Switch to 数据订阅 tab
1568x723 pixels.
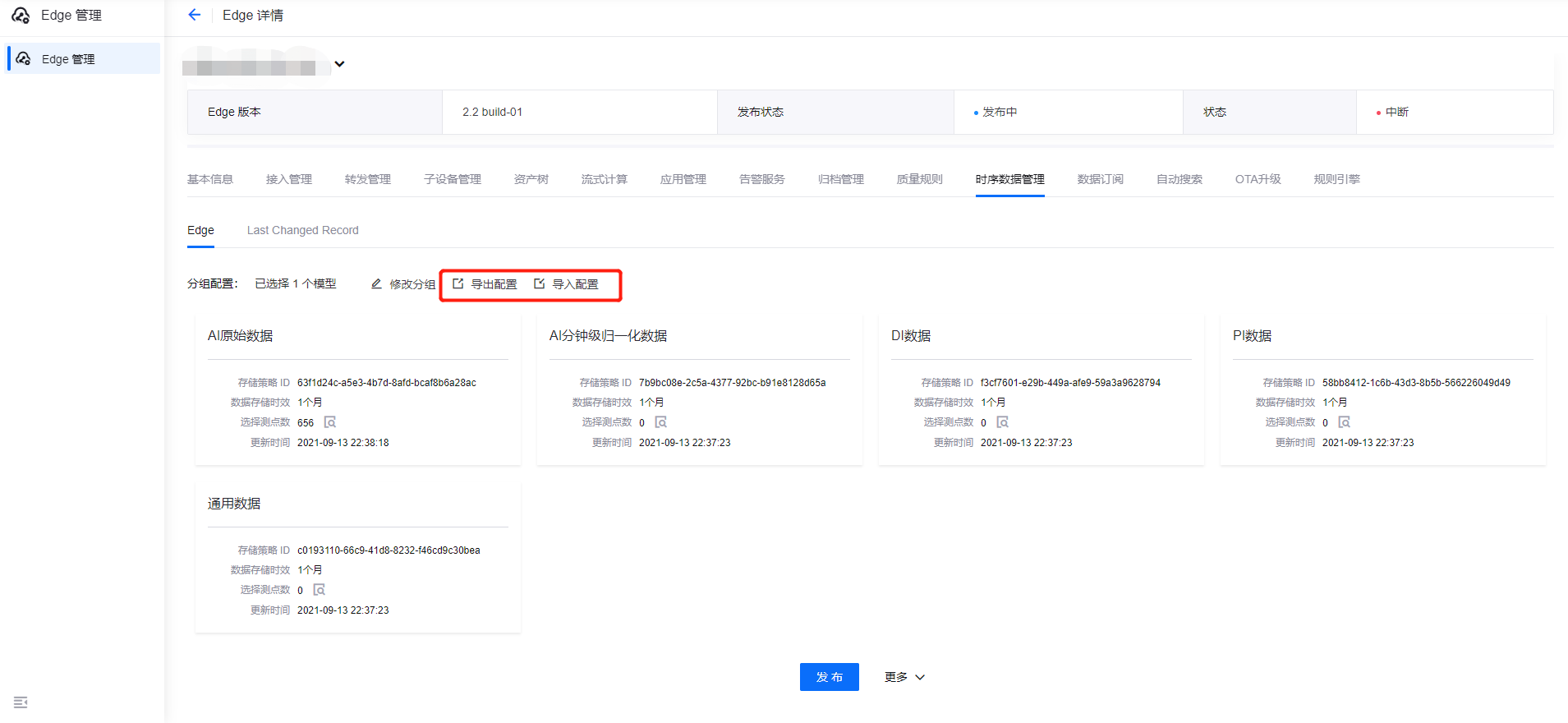[x=1101, y=179]
